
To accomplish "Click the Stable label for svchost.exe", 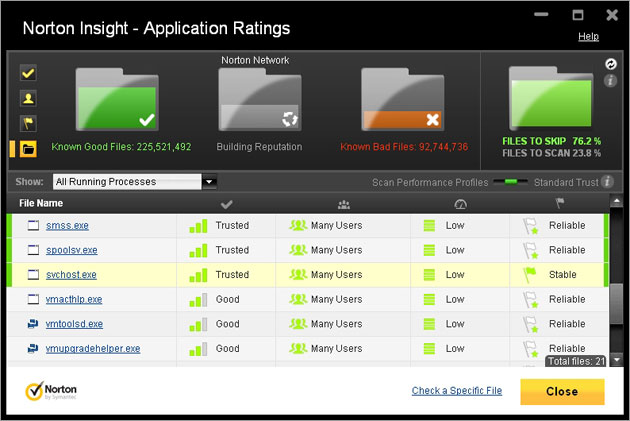I will (x=562, y=275).
